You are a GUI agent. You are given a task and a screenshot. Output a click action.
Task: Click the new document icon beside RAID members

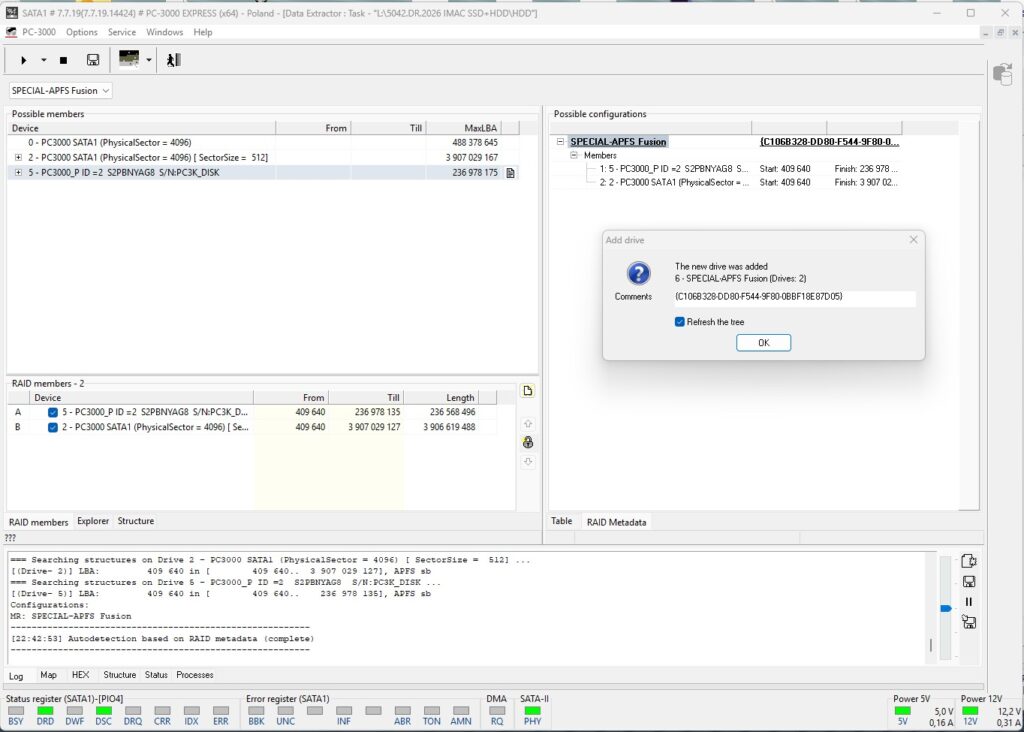(528, 390)
